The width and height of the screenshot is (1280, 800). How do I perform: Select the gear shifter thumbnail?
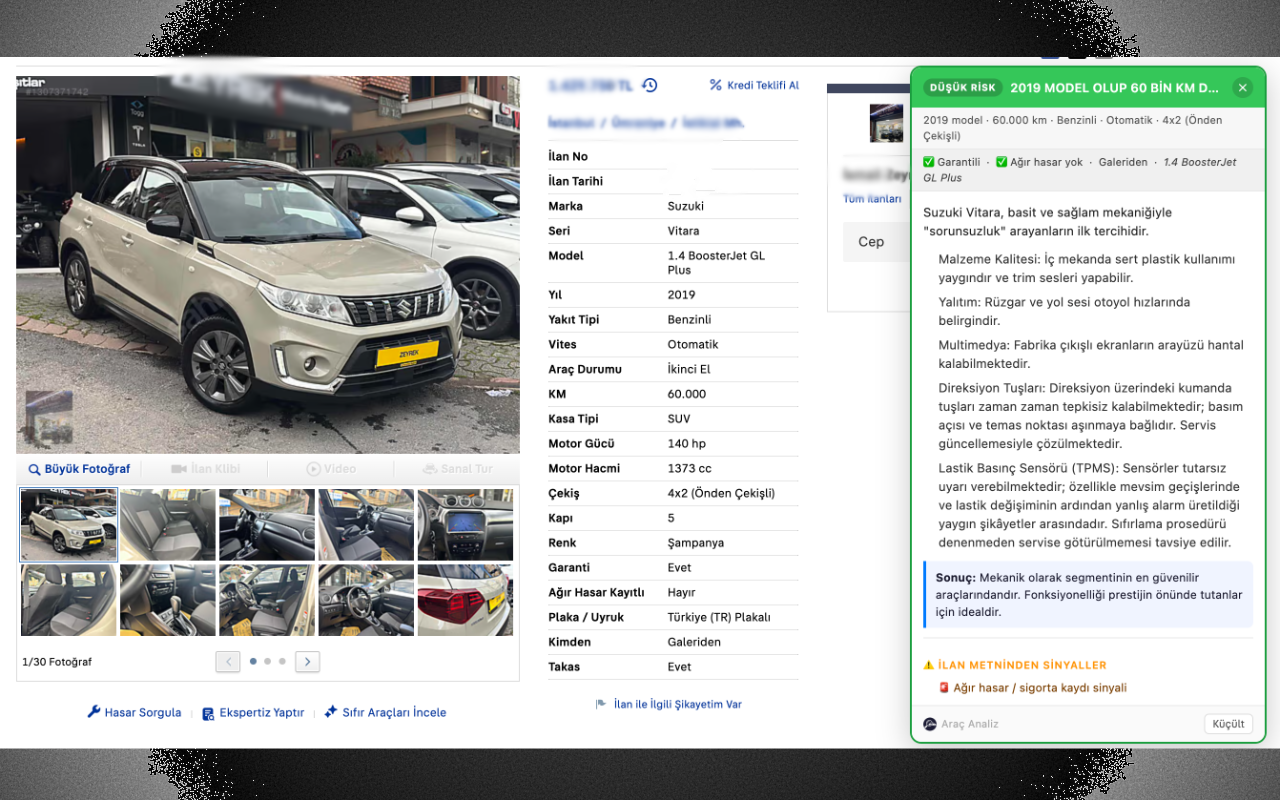[168, 600]
